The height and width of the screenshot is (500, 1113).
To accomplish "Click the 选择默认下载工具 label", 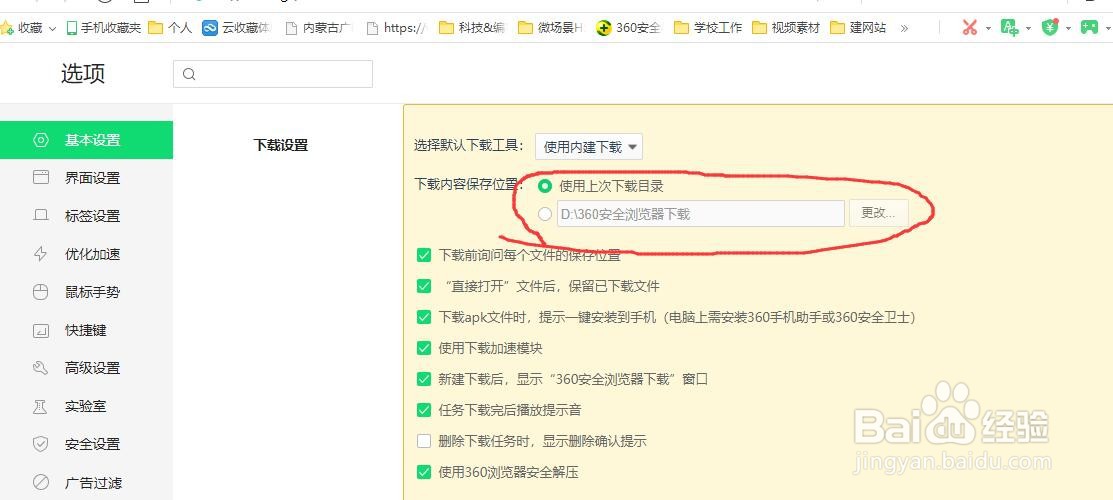I will click(469, 146).
